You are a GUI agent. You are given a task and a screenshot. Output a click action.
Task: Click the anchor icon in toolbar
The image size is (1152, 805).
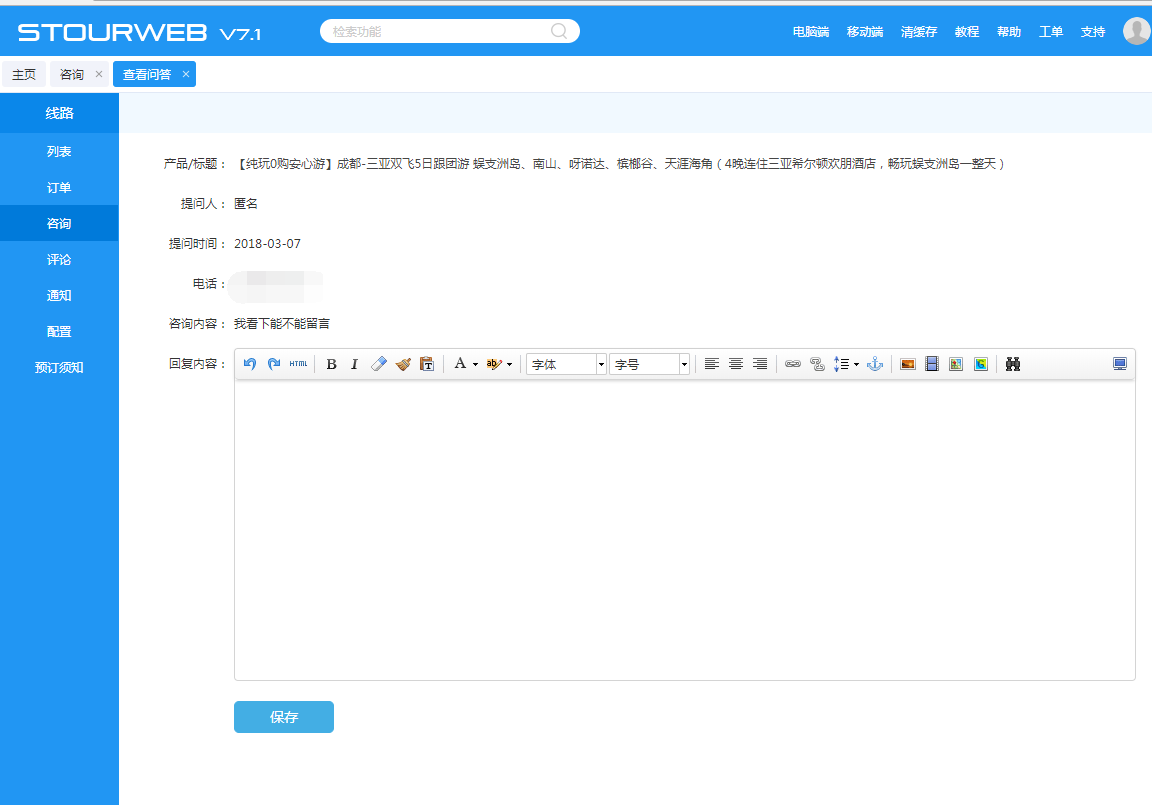pos(874,364)
